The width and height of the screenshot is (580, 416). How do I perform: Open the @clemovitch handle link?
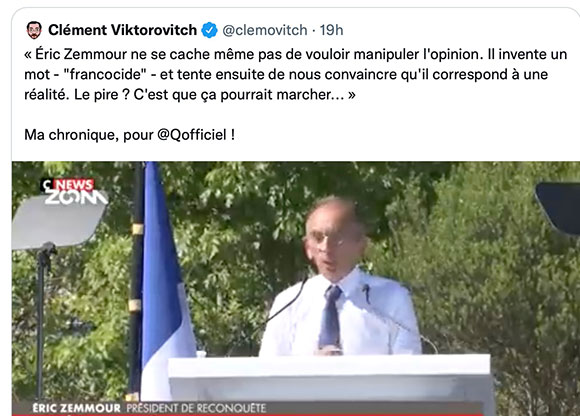[265, 30]
